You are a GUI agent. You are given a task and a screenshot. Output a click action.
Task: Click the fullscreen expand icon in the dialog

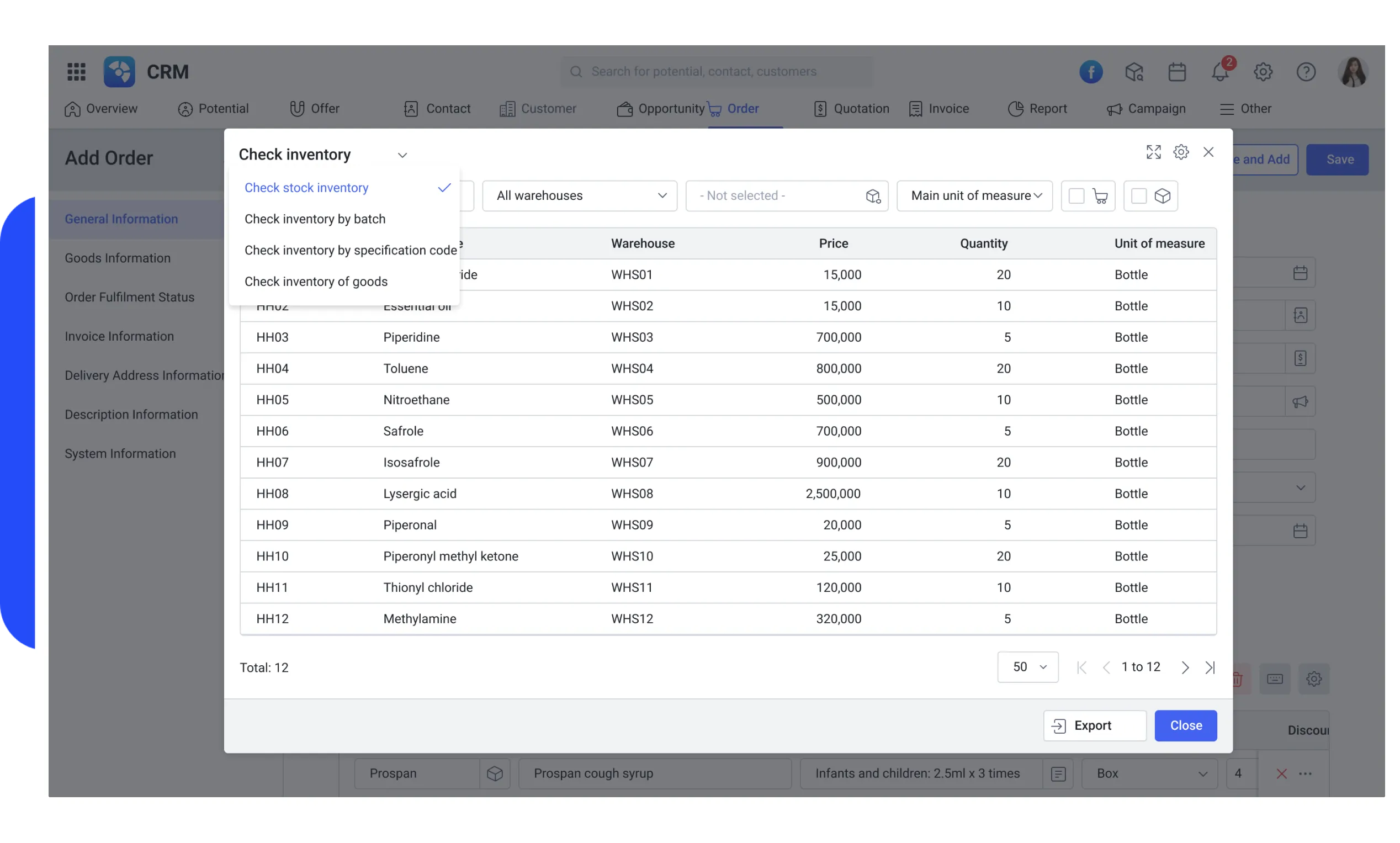pyautogui.click(x=1153, y=152)
